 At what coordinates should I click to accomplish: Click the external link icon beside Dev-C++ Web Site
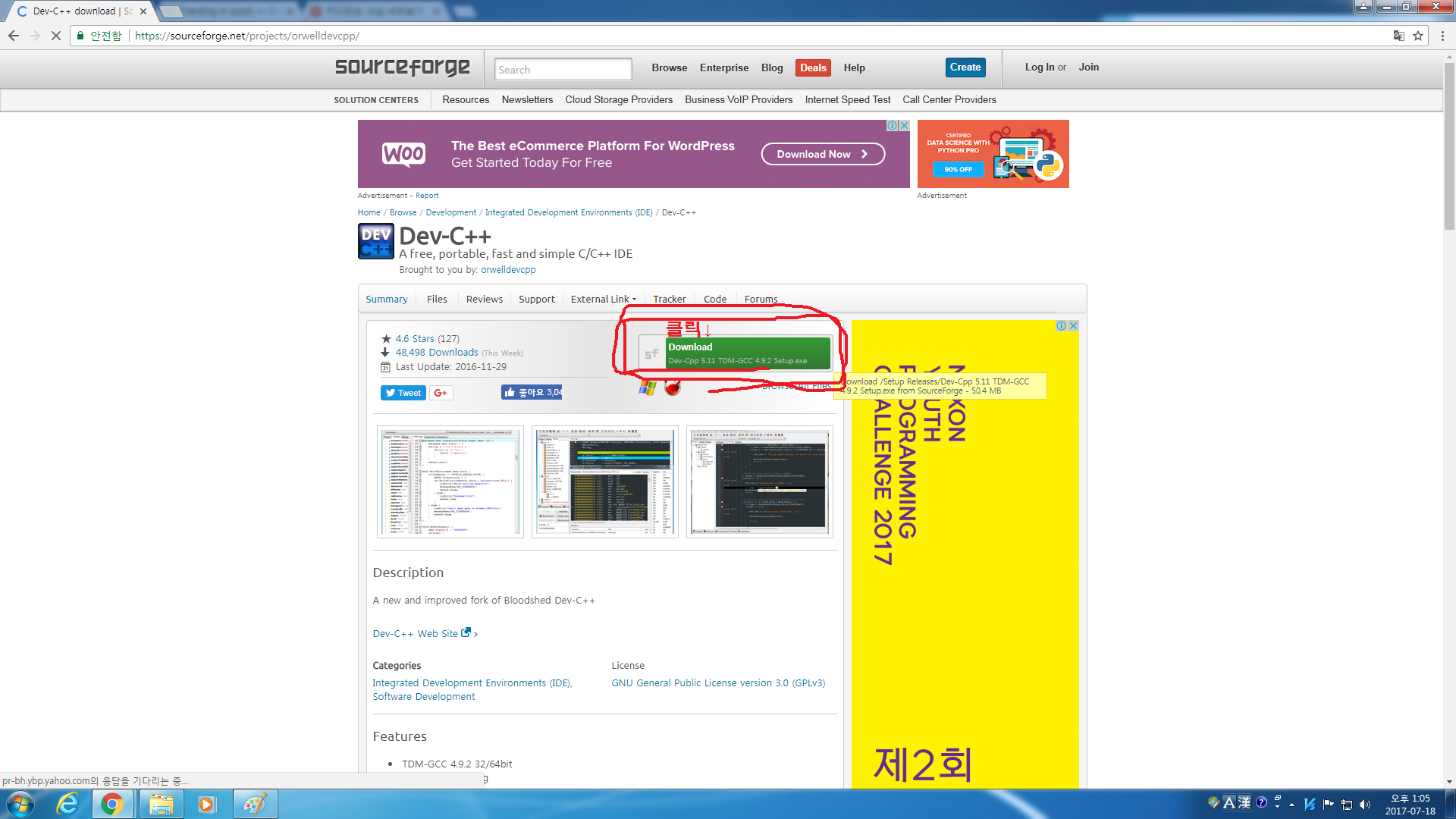(x=466, y=632)
